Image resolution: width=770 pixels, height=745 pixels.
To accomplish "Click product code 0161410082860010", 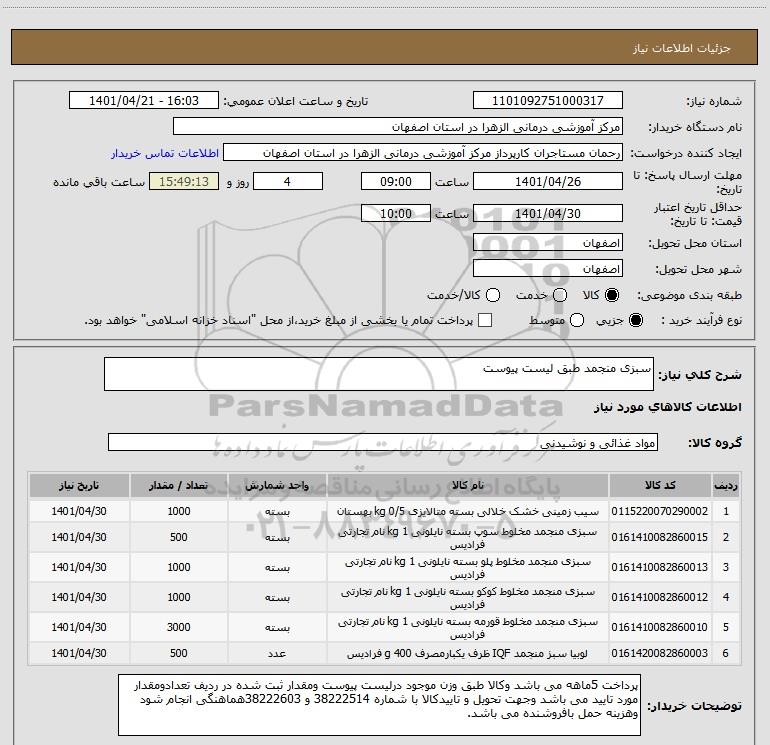I will click(x=660, y=627).
